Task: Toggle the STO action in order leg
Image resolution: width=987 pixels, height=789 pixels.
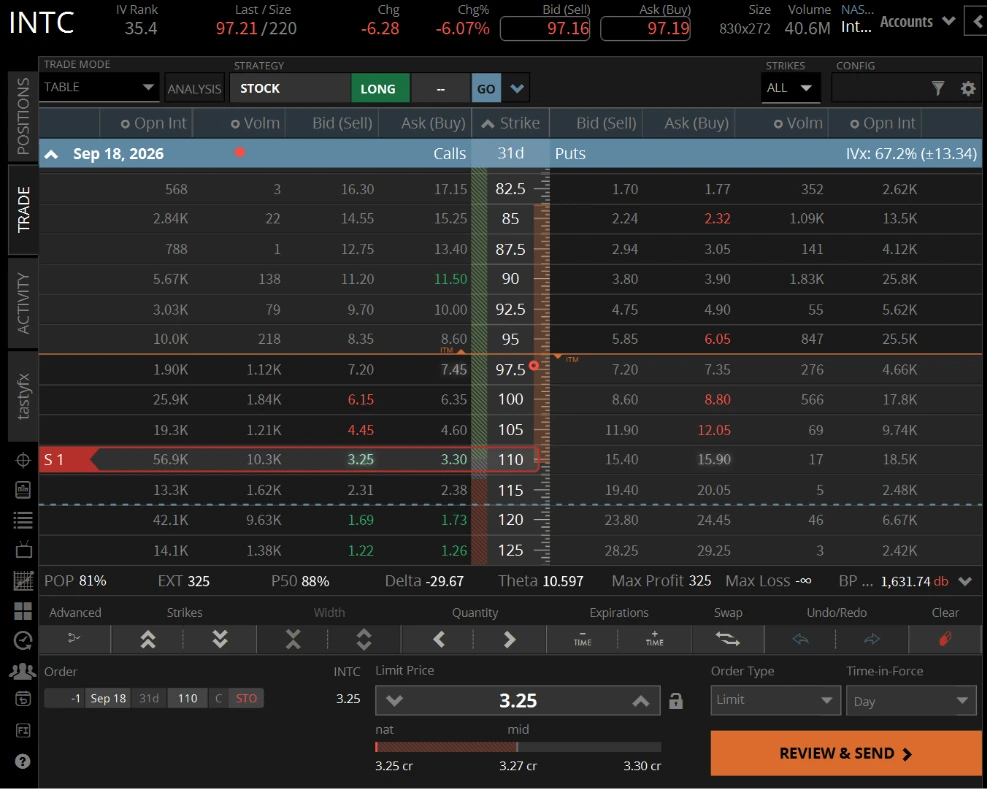Action: pyautogui.click(x=246, y=698)
